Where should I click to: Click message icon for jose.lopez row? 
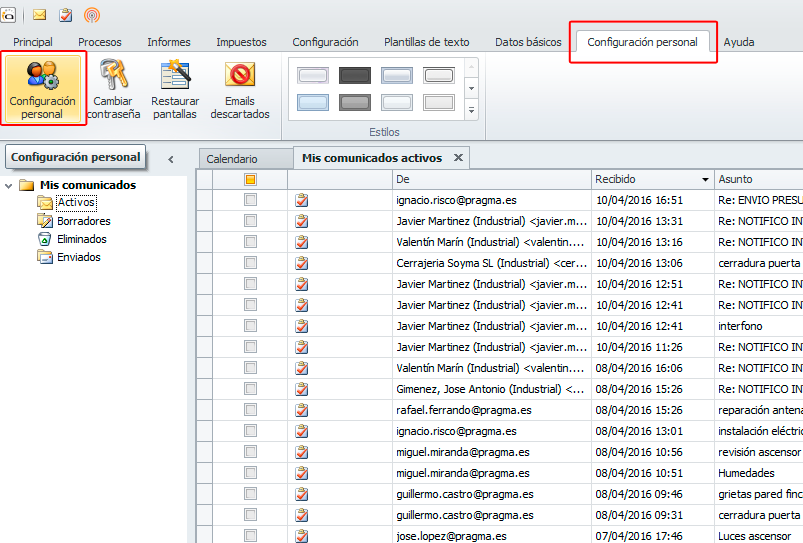pos(302,536)
